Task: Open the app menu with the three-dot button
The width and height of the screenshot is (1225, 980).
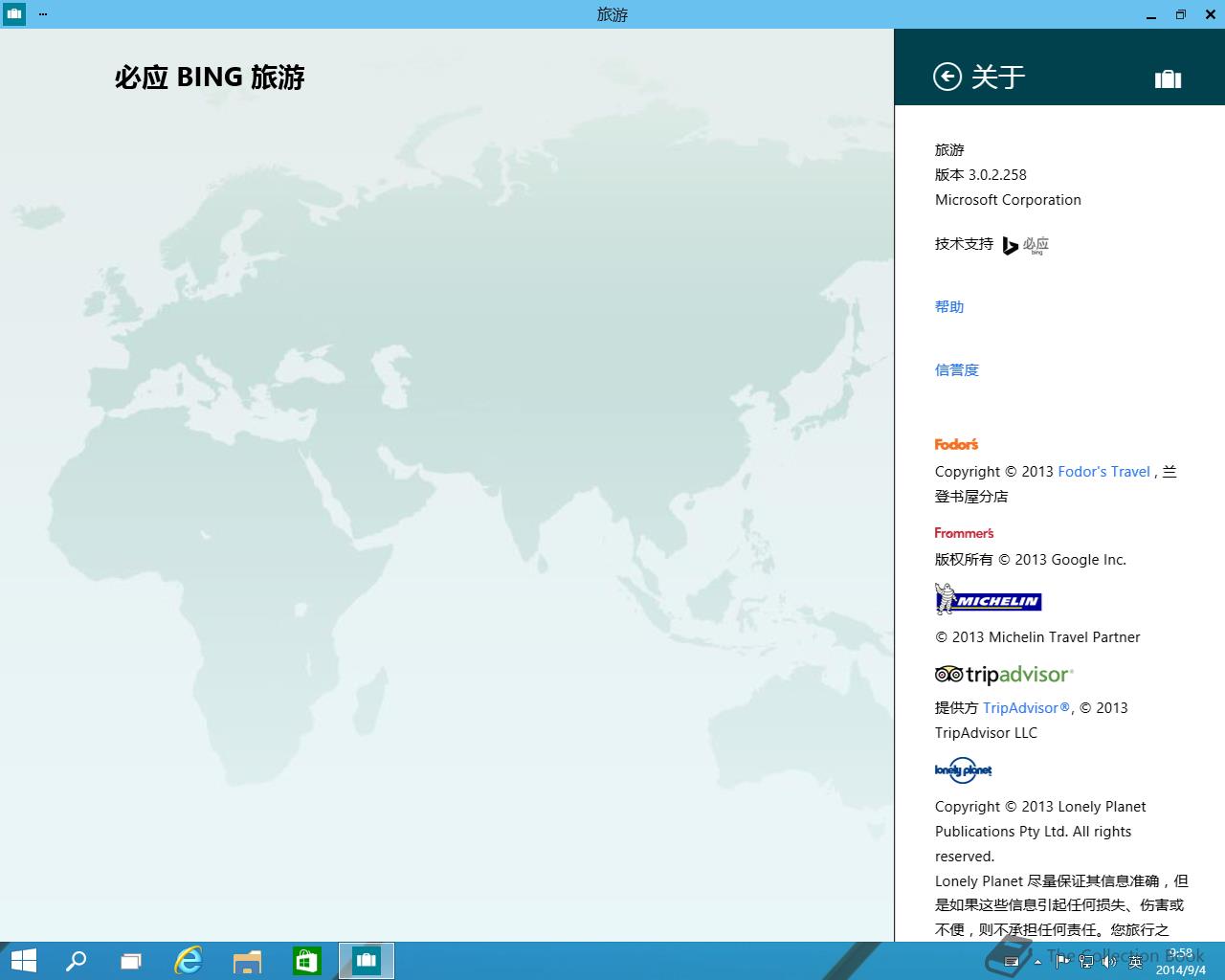Action: pos(42,14)
